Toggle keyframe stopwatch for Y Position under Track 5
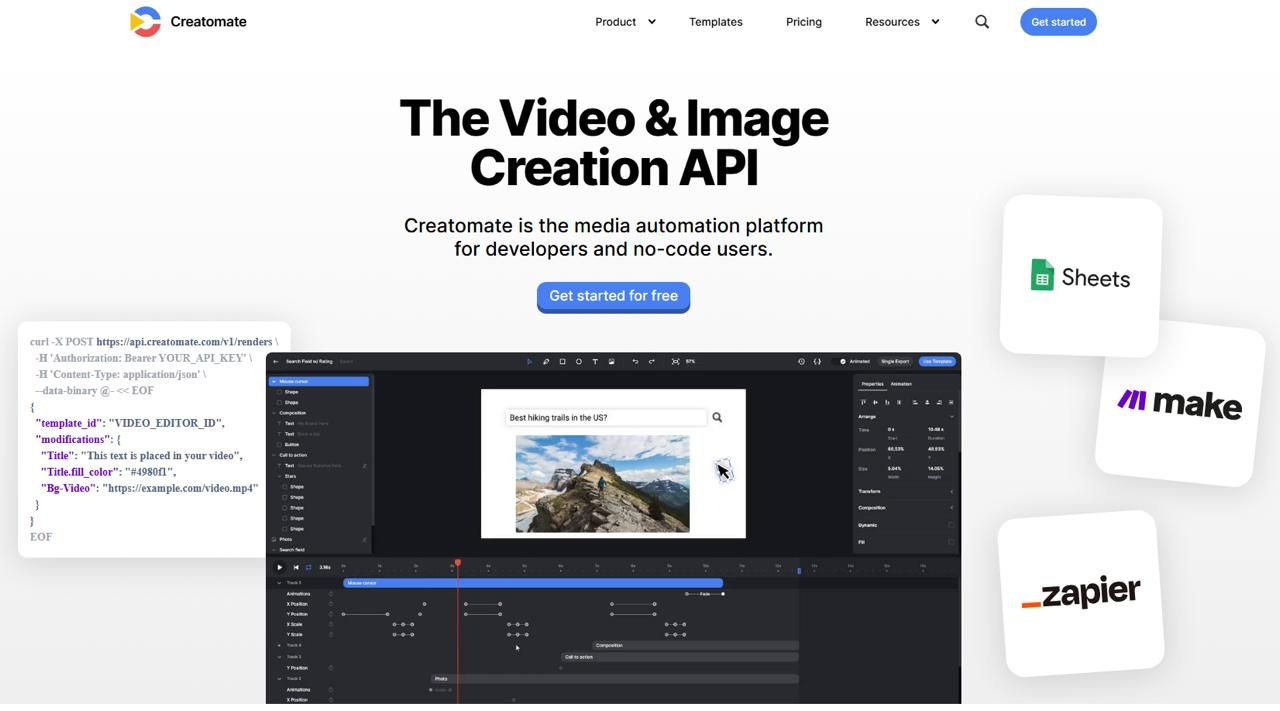 click(331, 614)
